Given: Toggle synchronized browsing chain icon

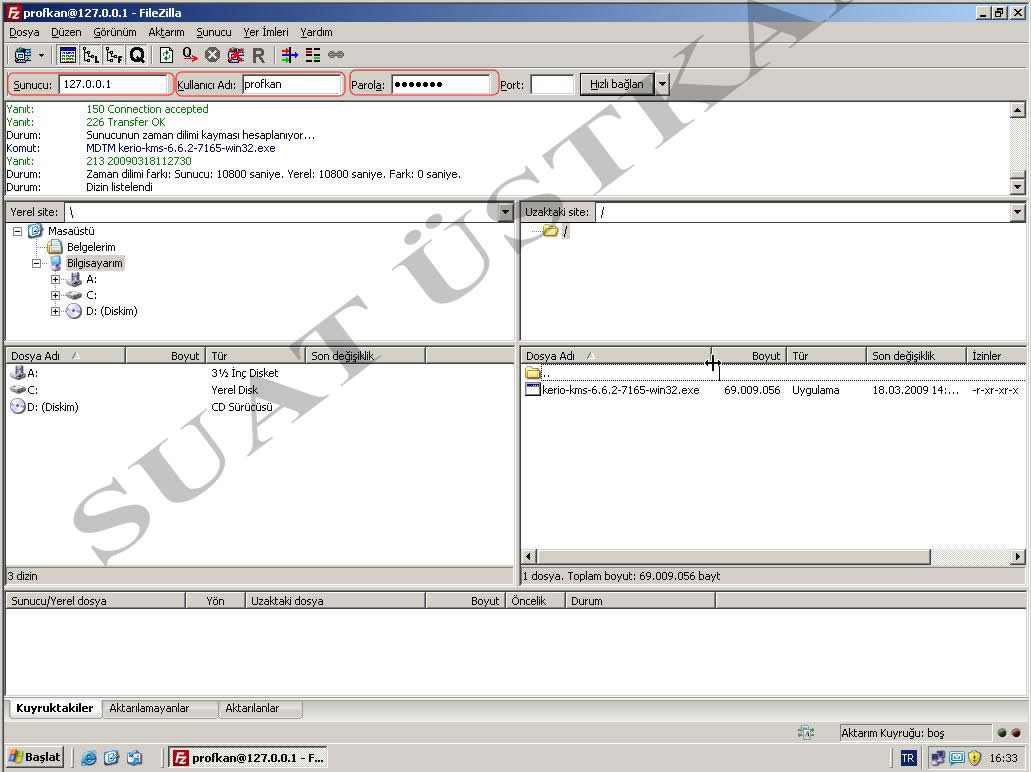Looking at the screenshot, I should tap(336, 55).
